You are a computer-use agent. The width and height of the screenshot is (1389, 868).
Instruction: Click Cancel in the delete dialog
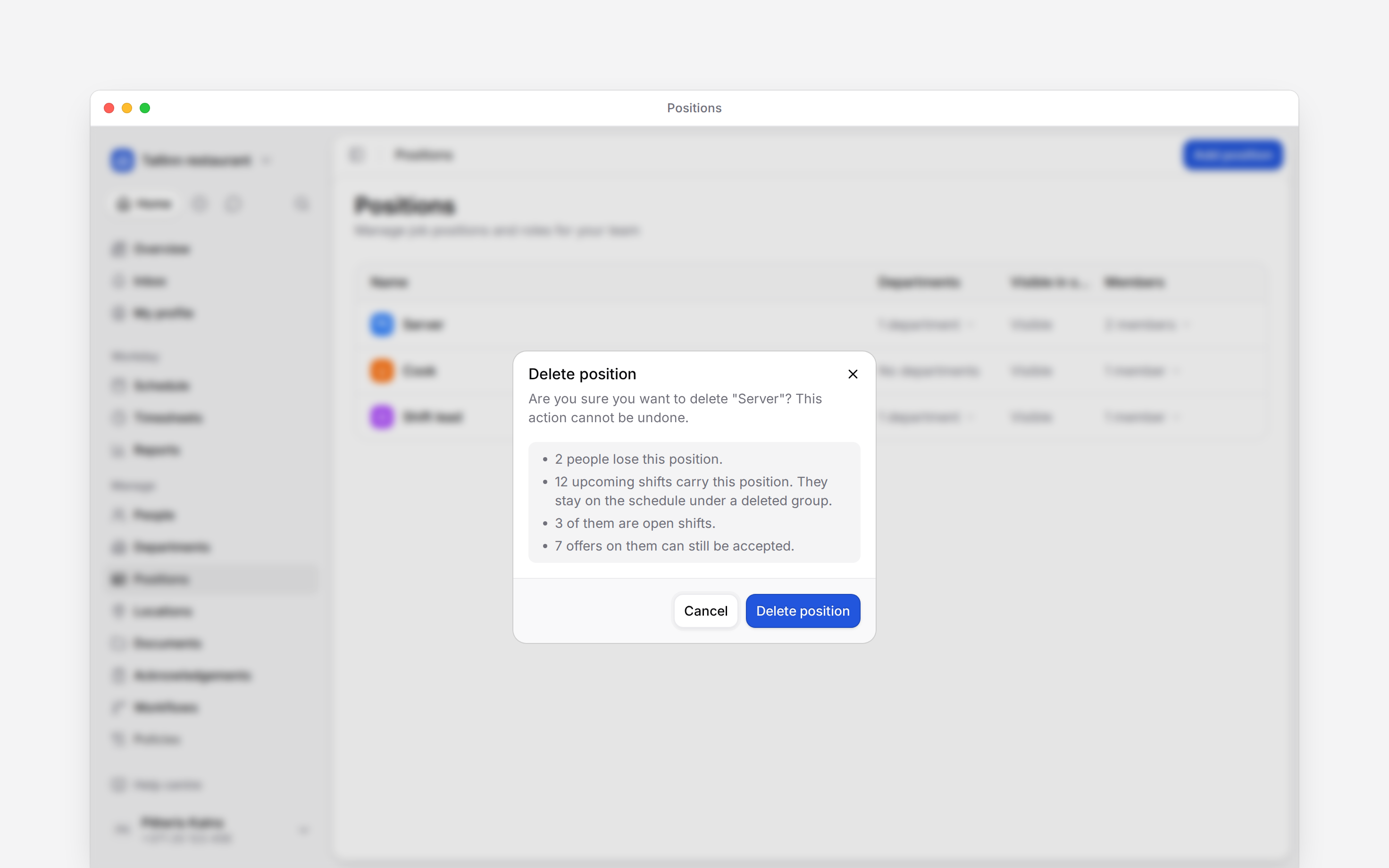(705, 611)
